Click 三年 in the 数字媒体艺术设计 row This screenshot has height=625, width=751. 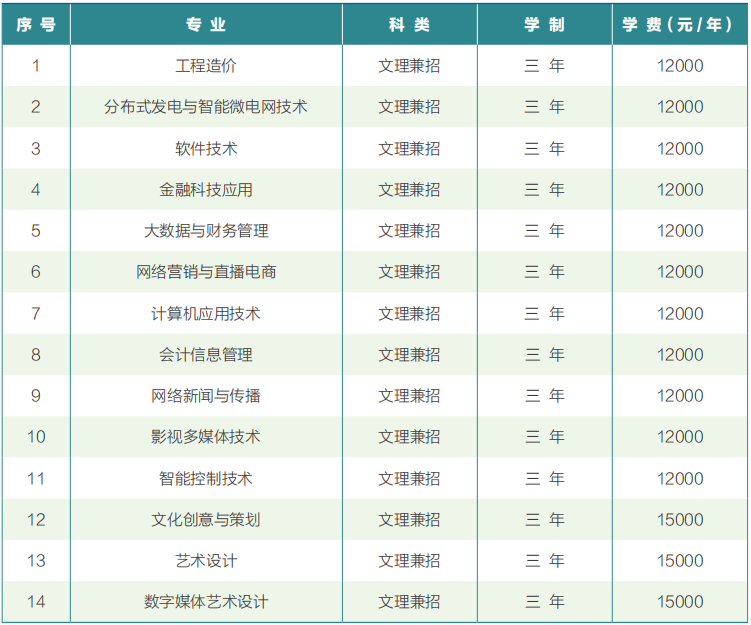(545, 602)
